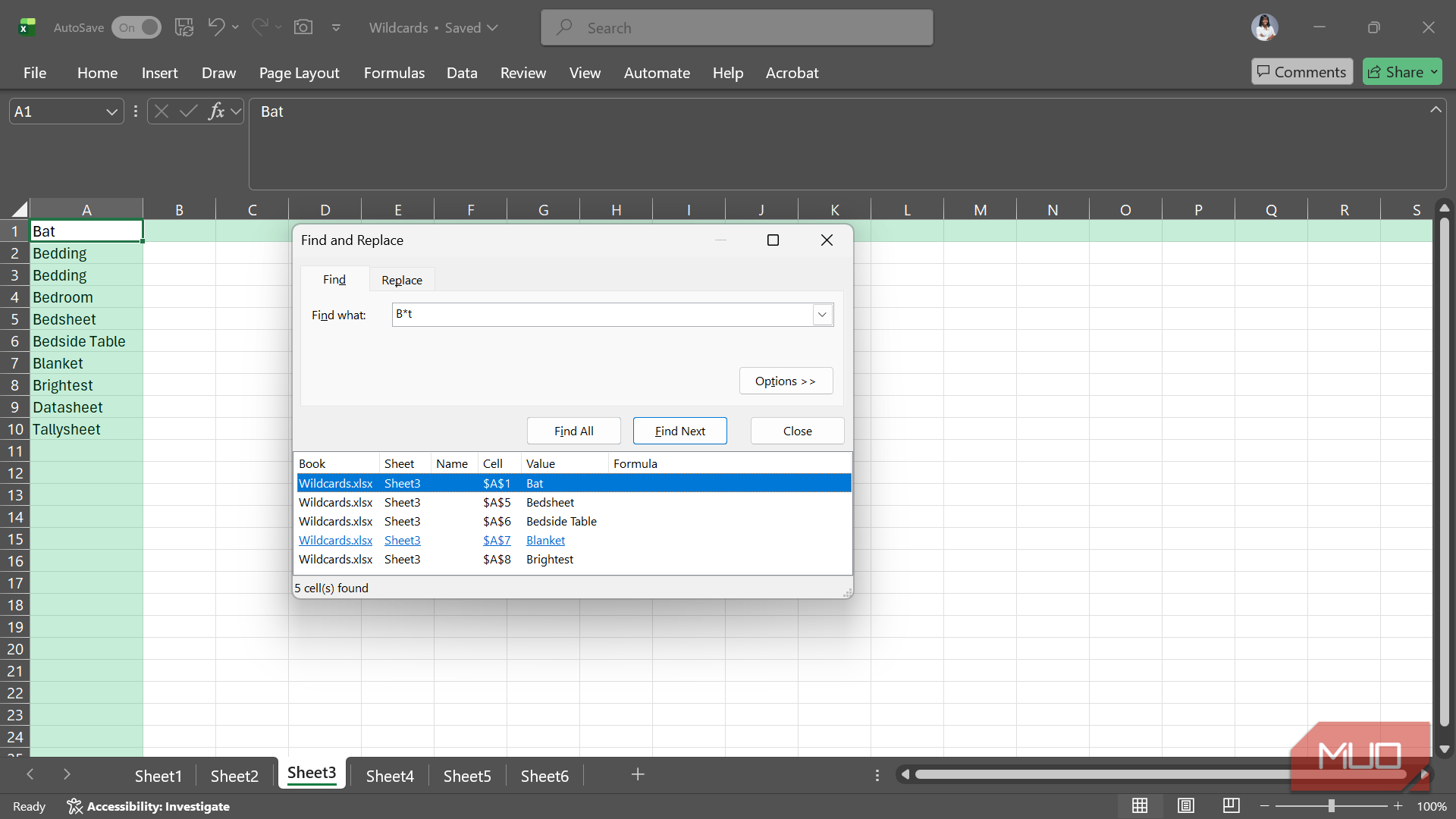Expand the Name Box dropdown
The height and width of the screenshot is (819, 1456).
point(111,111)
